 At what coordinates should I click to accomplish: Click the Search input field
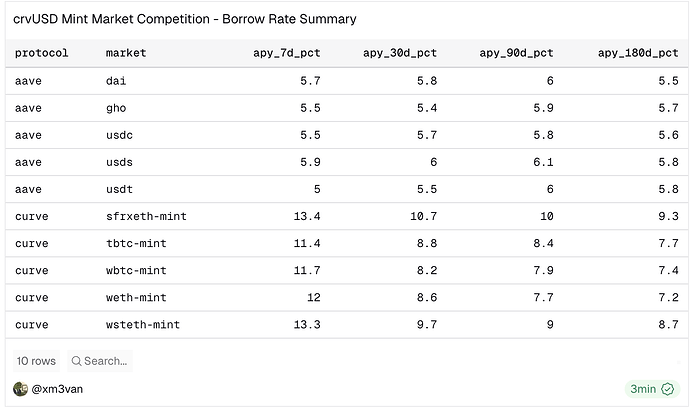pos(105,361)
